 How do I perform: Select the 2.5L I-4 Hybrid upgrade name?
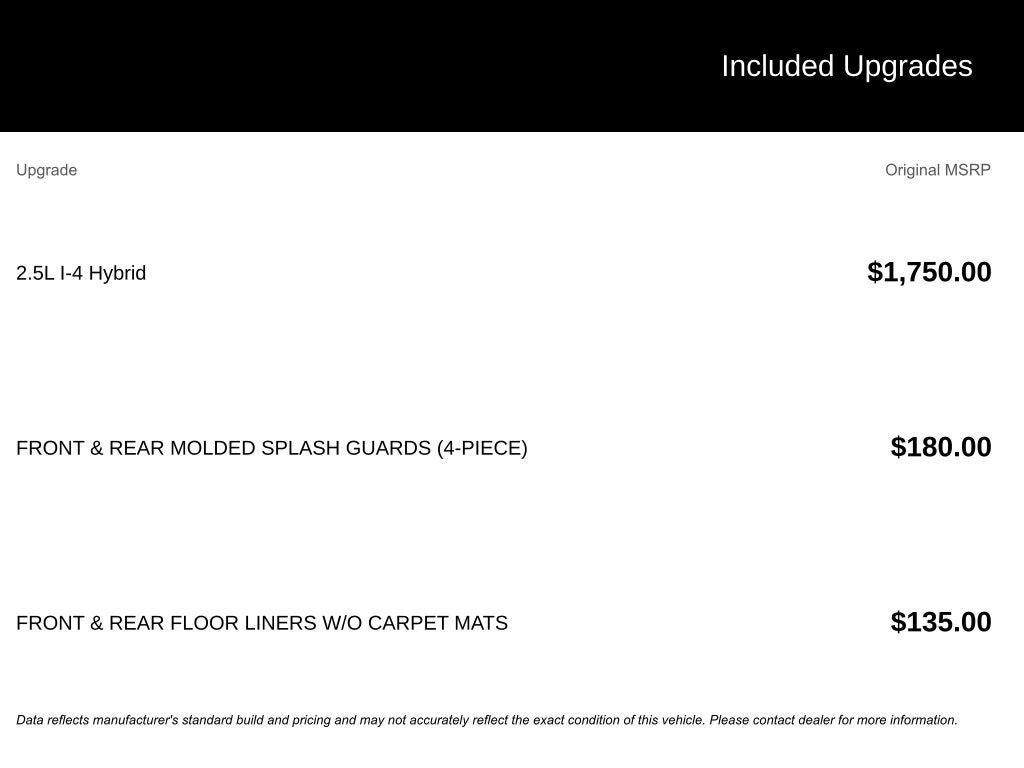click(x=81, y=273)
